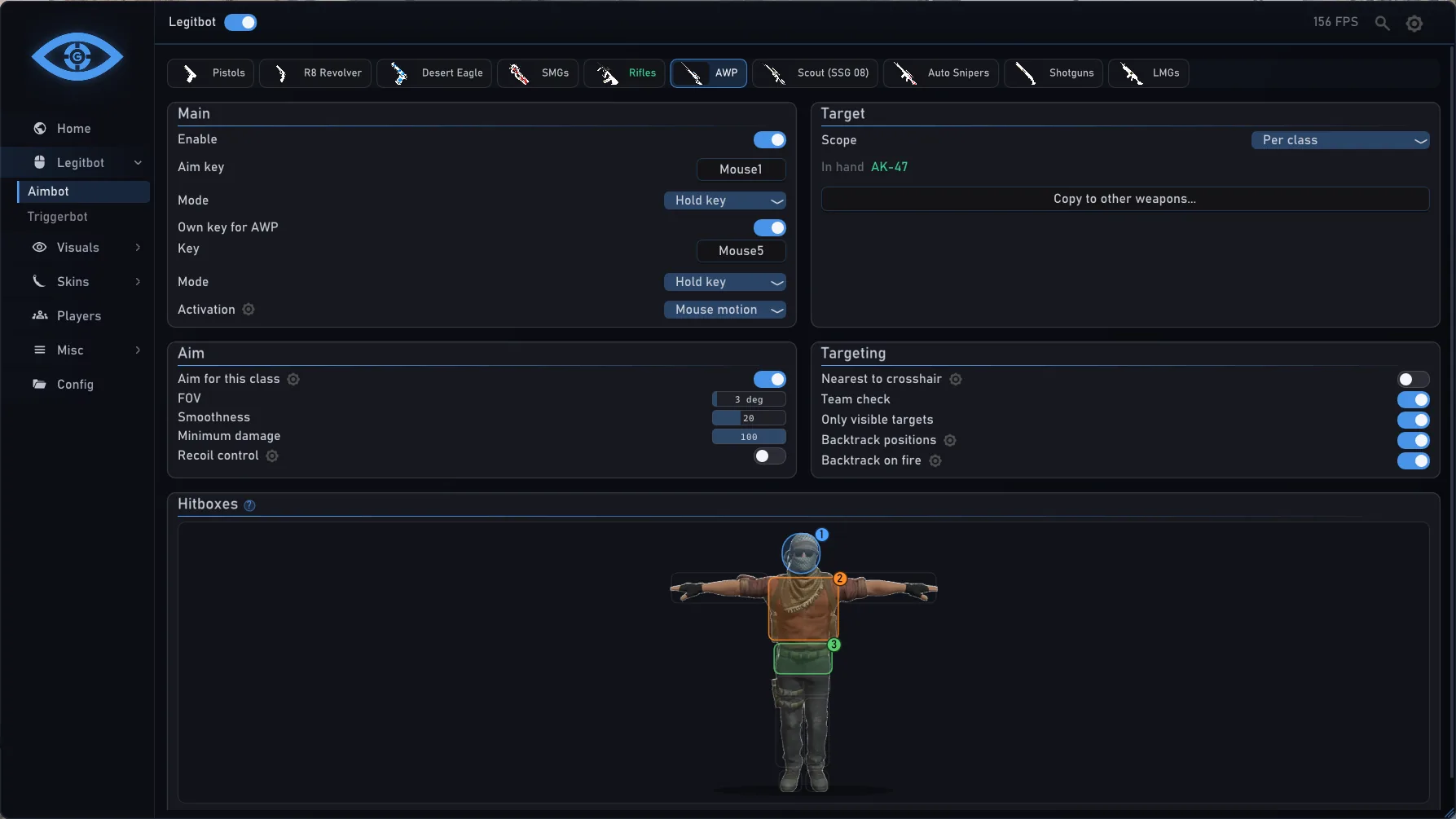Screen dimensions: 1456x819
Task: Go to Home in sidebar
Action: [x=77, y=129]
